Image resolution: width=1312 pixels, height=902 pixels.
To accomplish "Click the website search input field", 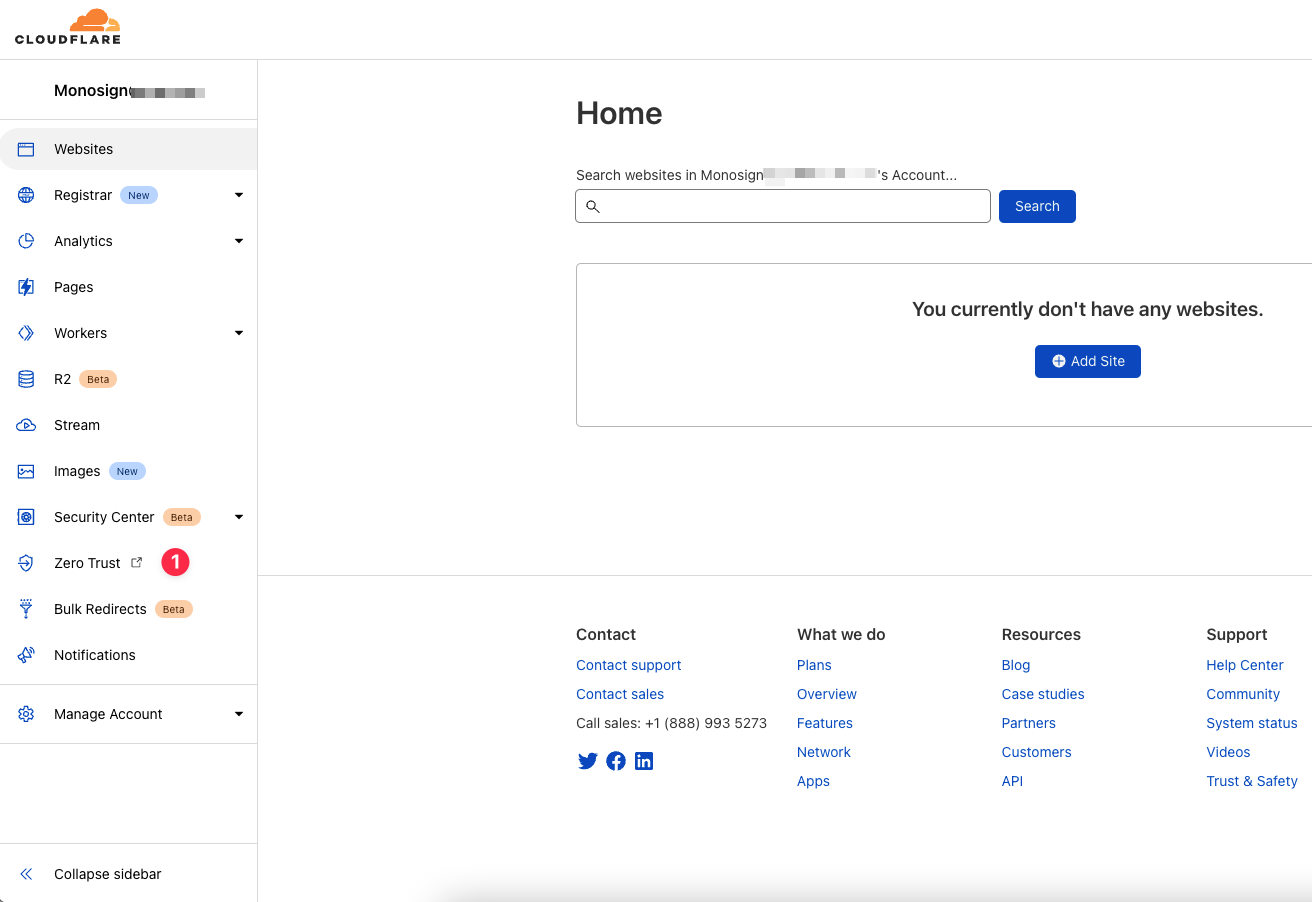I will coord(782,206).
